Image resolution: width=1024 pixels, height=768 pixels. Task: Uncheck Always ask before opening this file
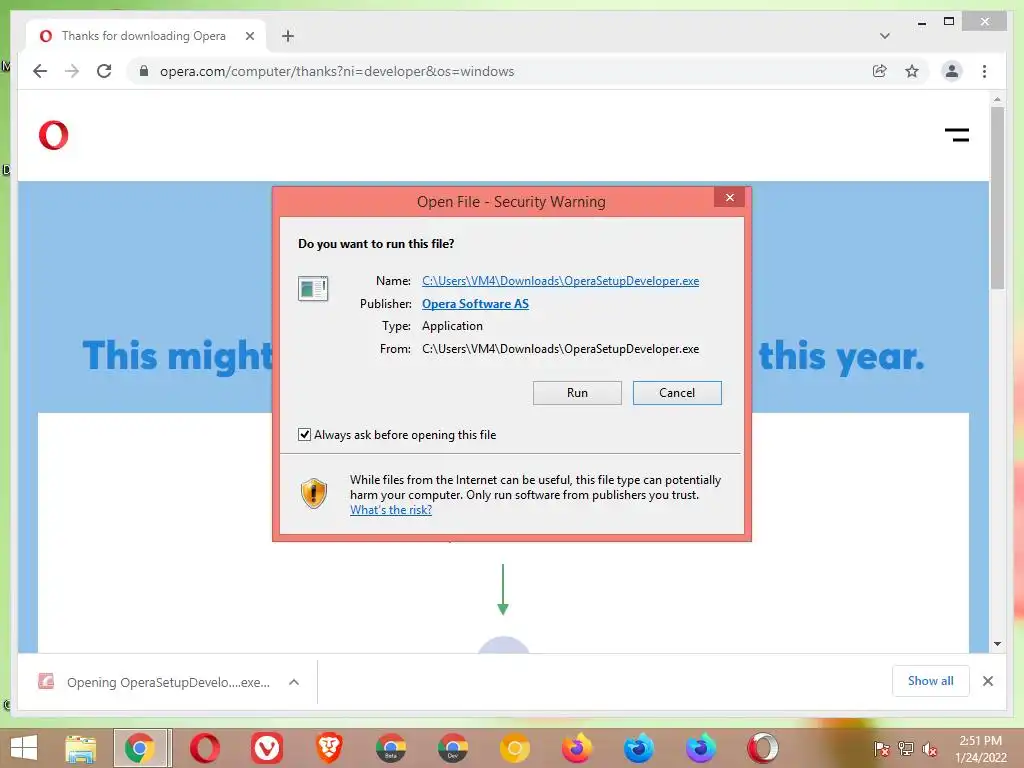(304, 434)
